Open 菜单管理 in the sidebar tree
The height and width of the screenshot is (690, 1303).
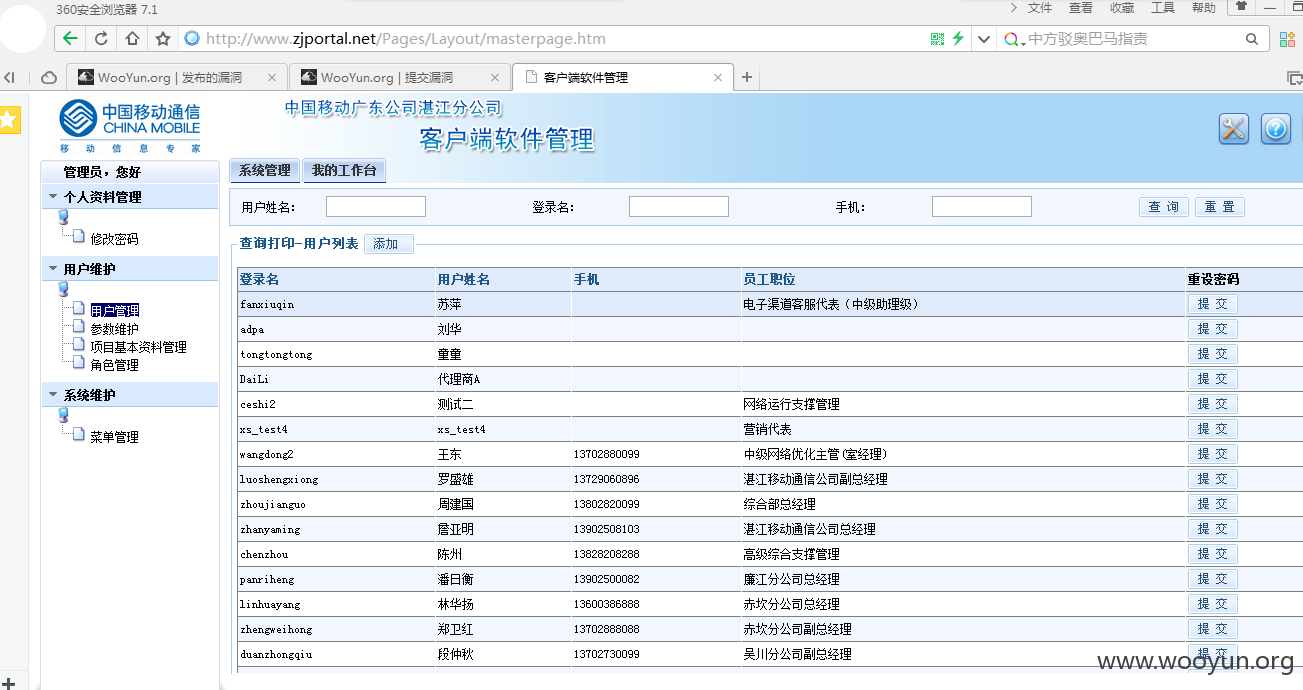[114, 437]
